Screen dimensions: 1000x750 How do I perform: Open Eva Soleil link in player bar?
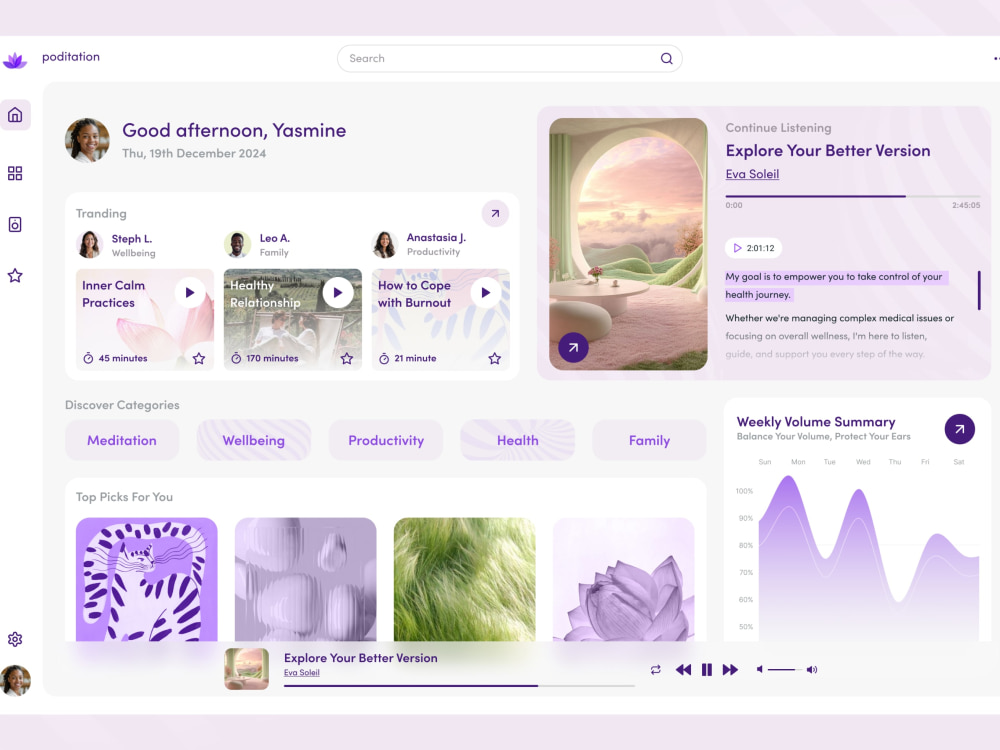pyautogui.click(x=302, y=673)
